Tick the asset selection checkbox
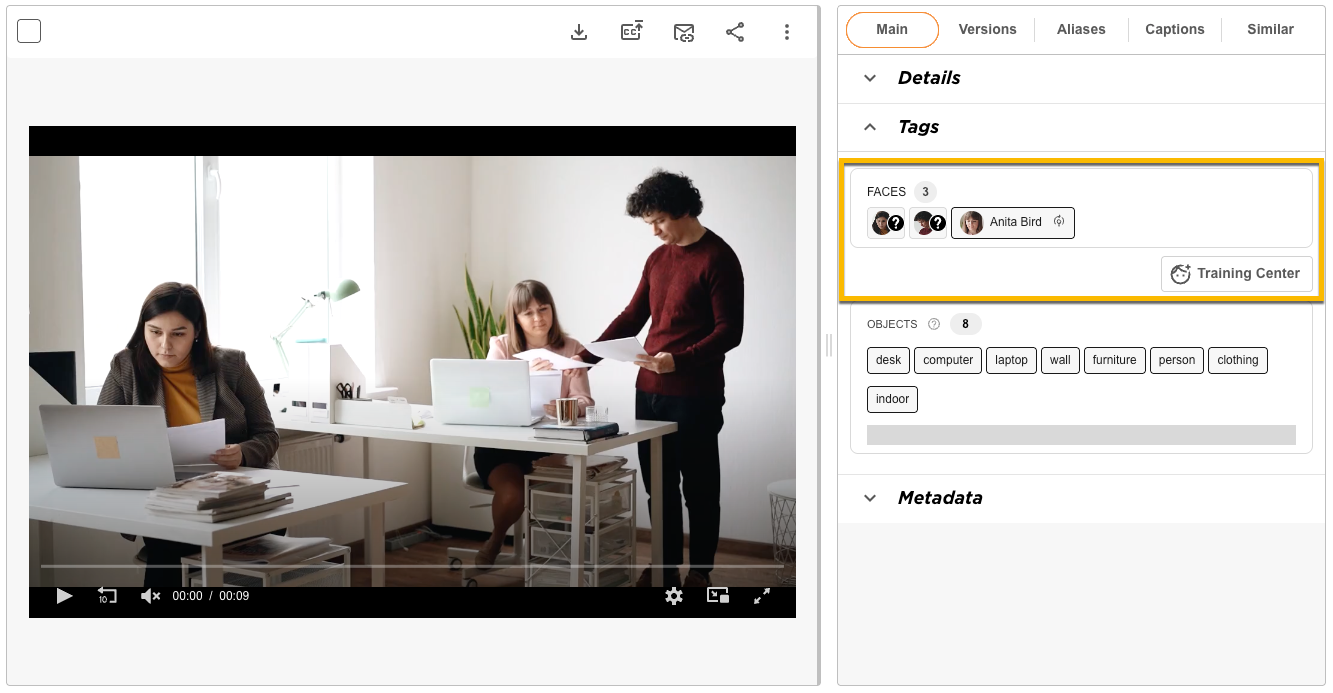Screen dimensions: 1333x693 coord(29,31)
